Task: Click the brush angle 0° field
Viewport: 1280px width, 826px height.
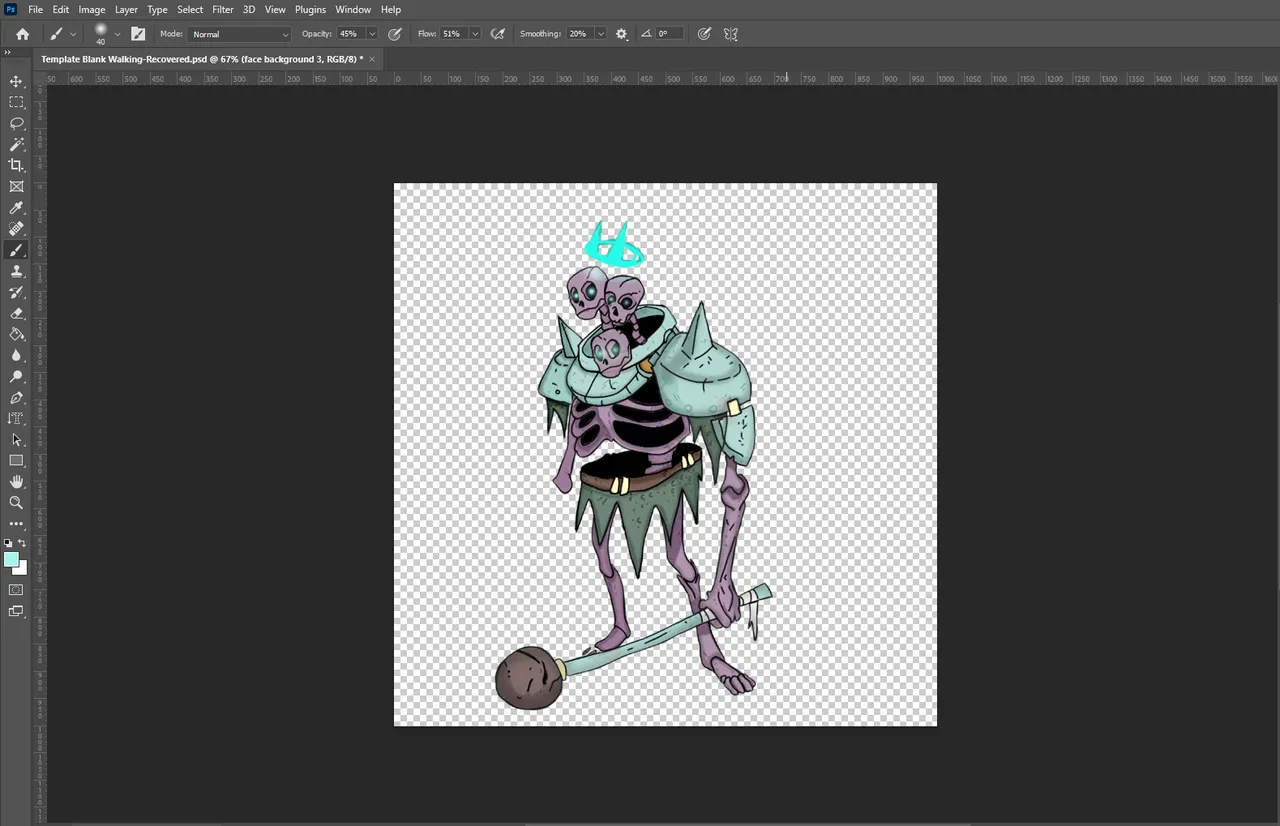Action: pyautogui.click(x=669, y=34)
